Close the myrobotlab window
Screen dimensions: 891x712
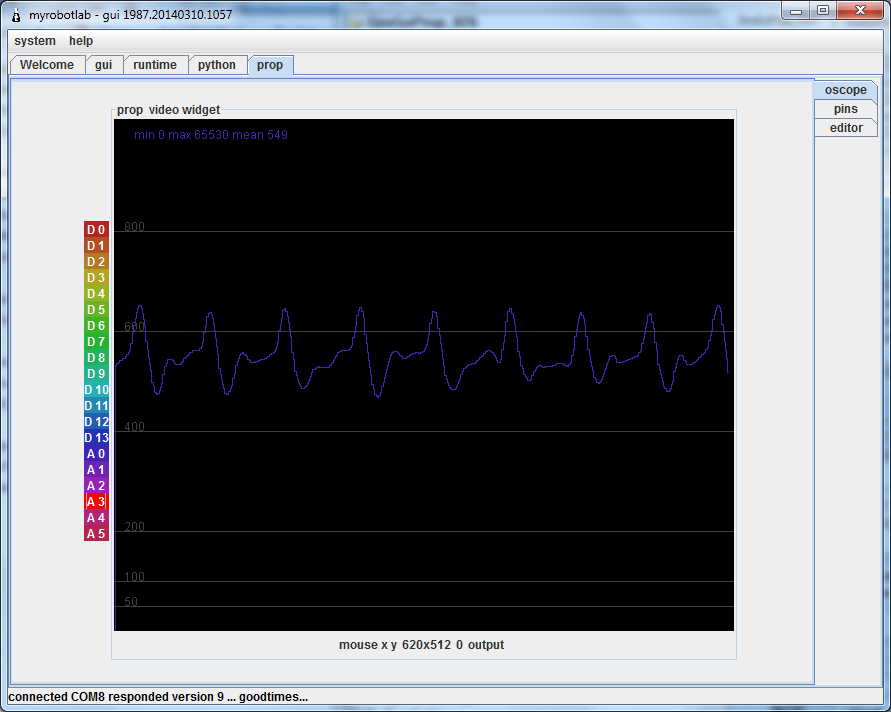pos(860,11)
